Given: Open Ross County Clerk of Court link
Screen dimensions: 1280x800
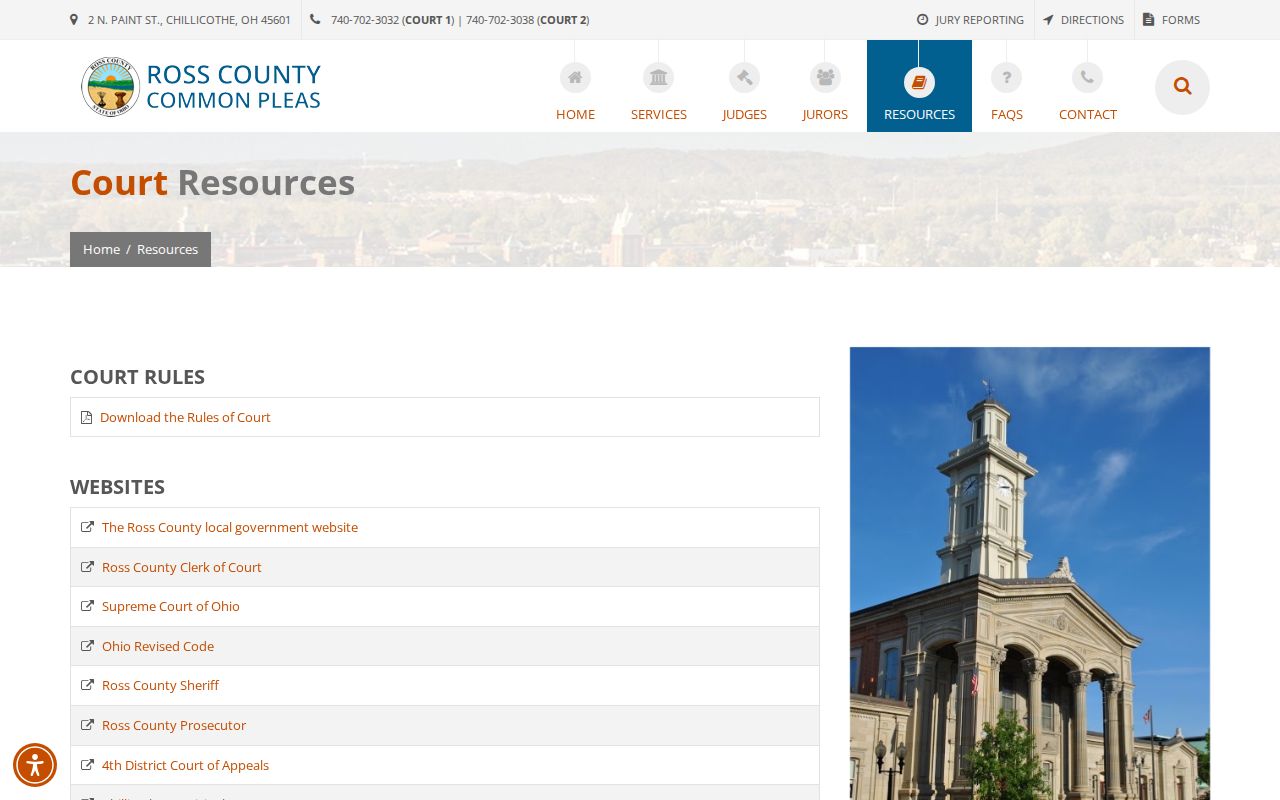Looking at the screenshot, I should (x=181, y=567).
